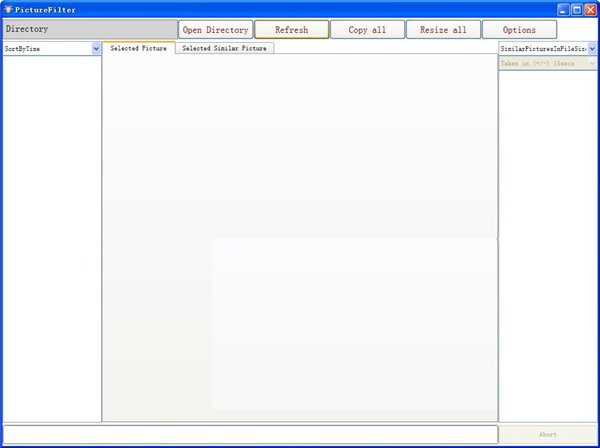Screen dimensions: 600x448
Task: Click Copy all button
Action: (x=367, y=29)
